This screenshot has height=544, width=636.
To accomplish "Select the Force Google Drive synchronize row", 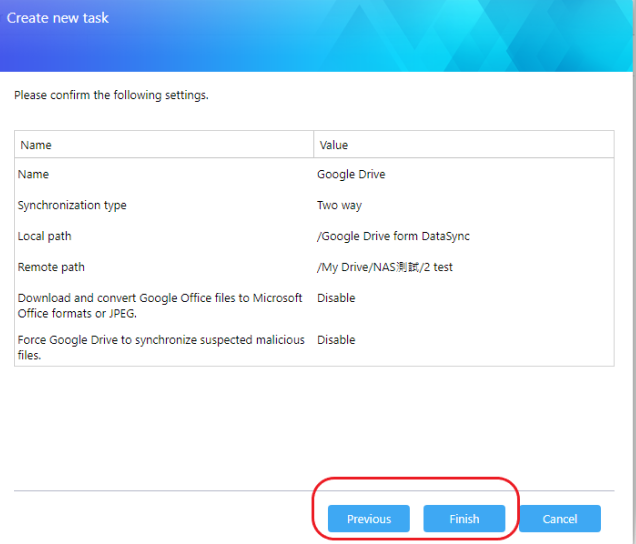I will tap(314, 347).
